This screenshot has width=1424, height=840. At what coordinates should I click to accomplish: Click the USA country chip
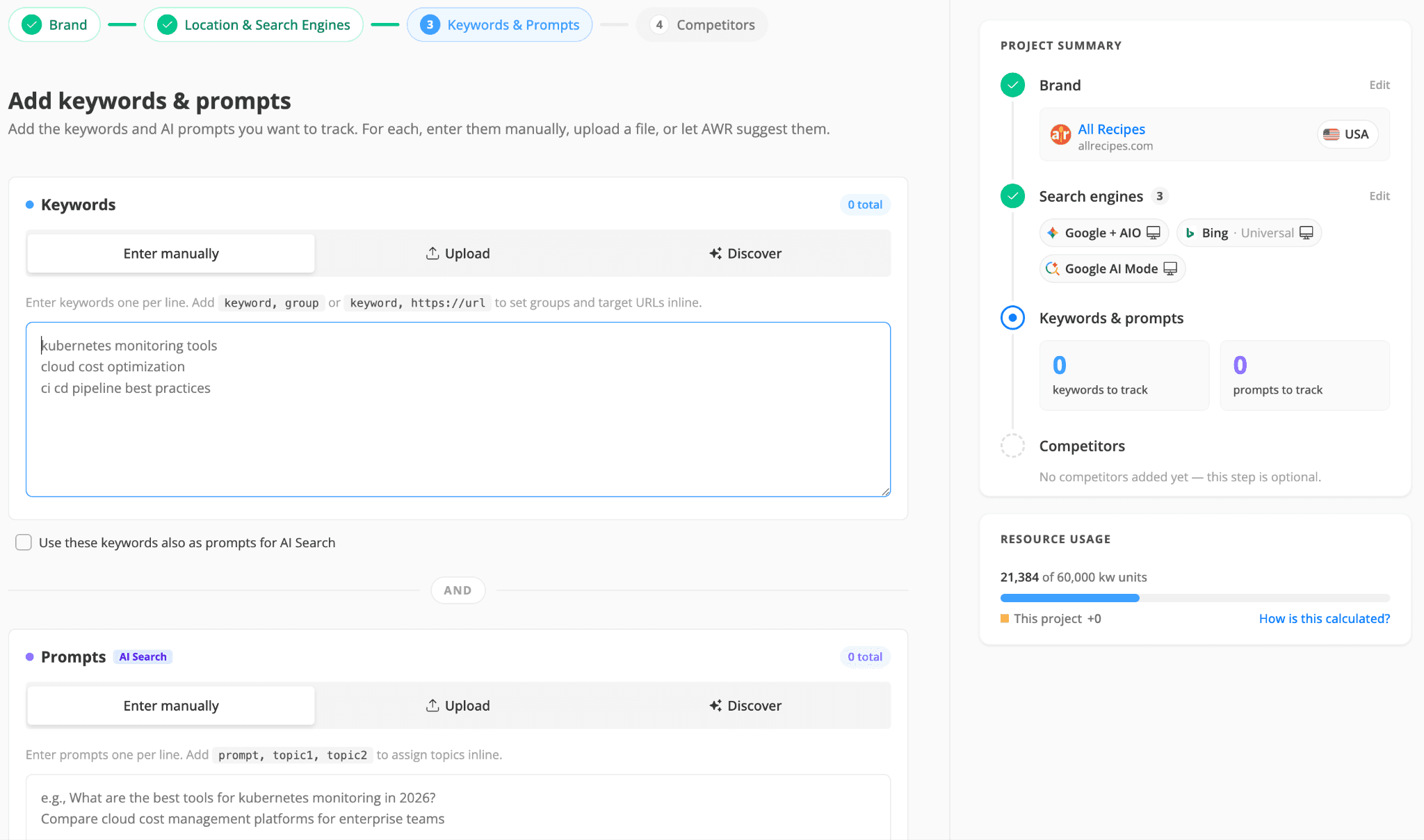coord(1348,134)
